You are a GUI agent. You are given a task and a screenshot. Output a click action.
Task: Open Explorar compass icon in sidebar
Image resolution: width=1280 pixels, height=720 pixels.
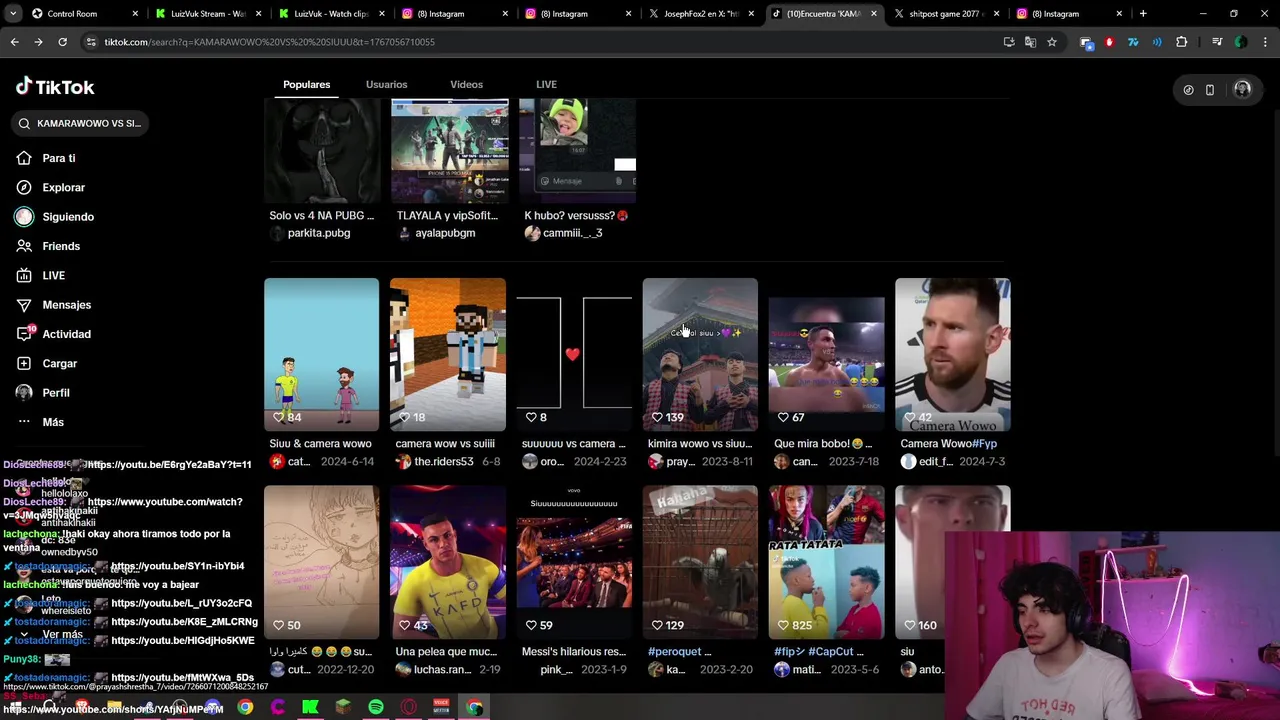tap(24, 187)
